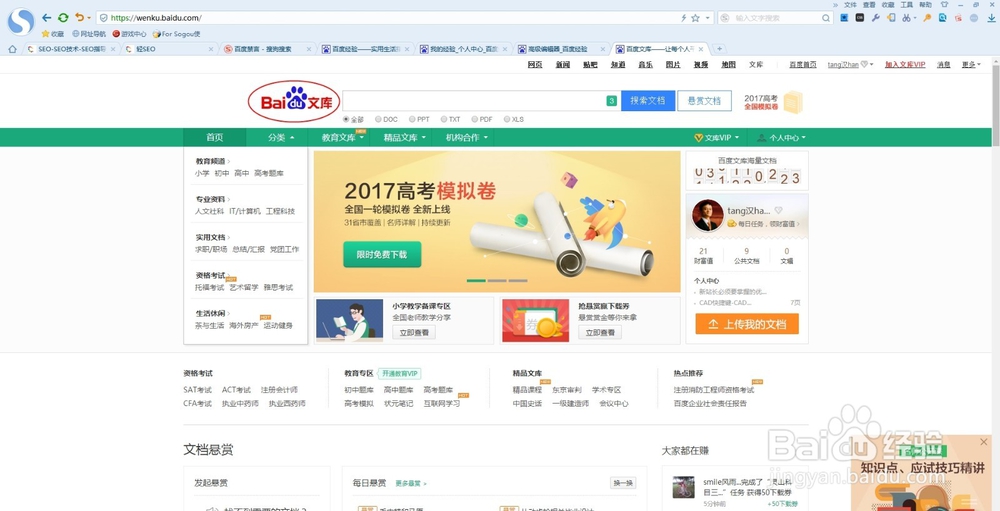Close the 轻SEO tab
This screenshot has width=1000, height=511.
point(211,49)
